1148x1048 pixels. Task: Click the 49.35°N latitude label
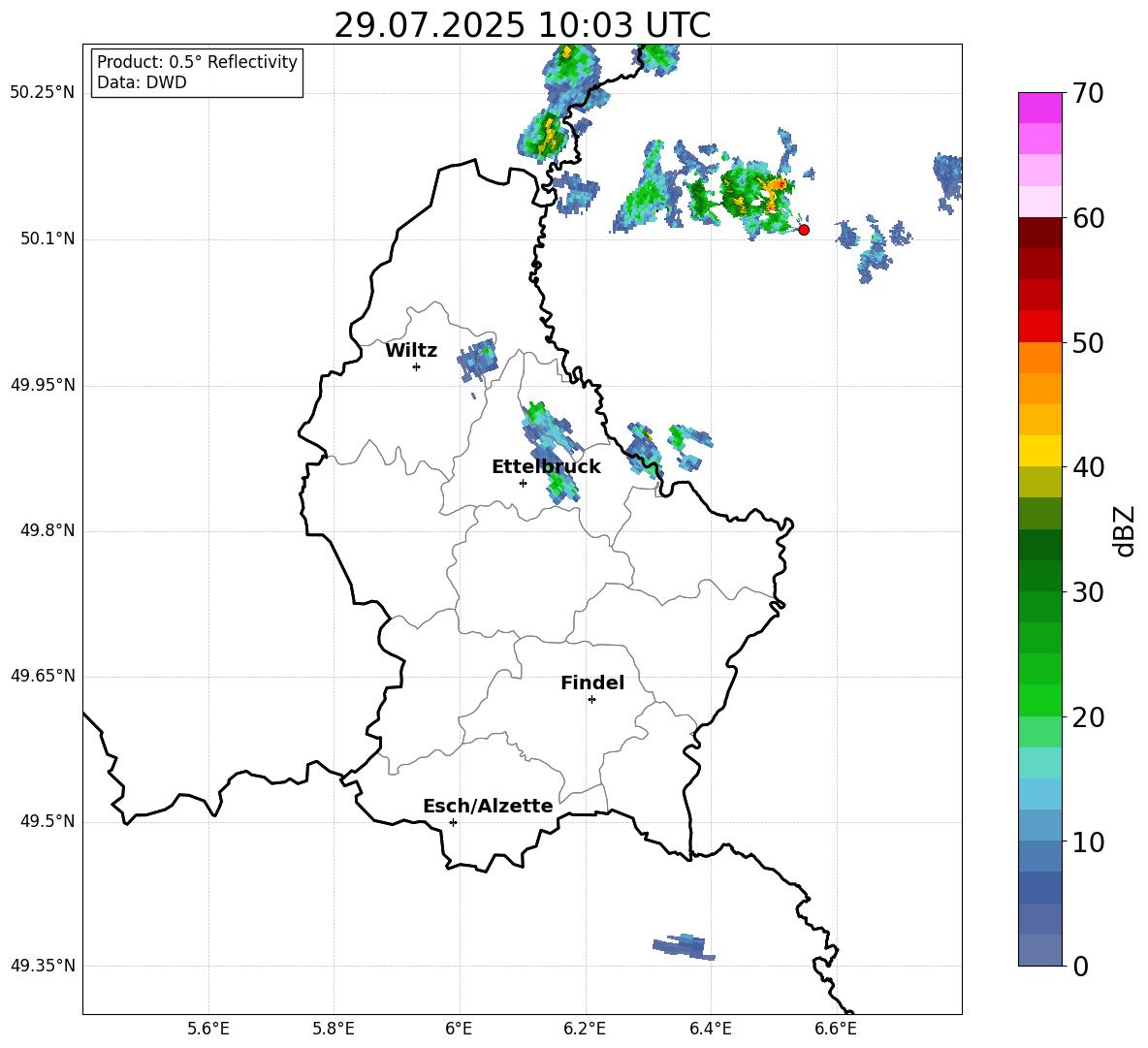43,966
